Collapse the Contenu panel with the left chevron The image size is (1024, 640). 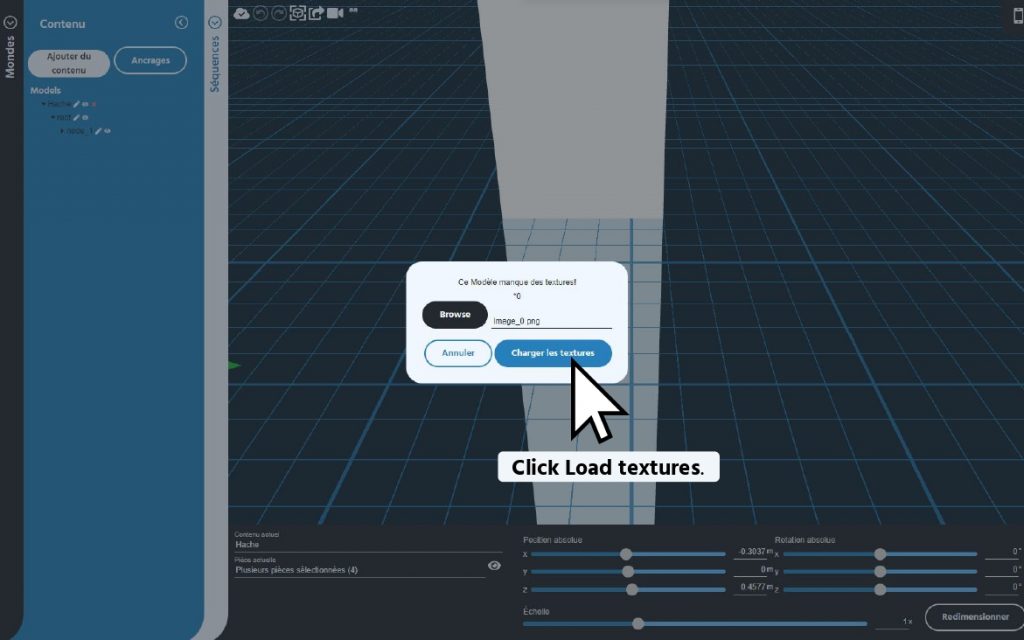click(181, 23)
